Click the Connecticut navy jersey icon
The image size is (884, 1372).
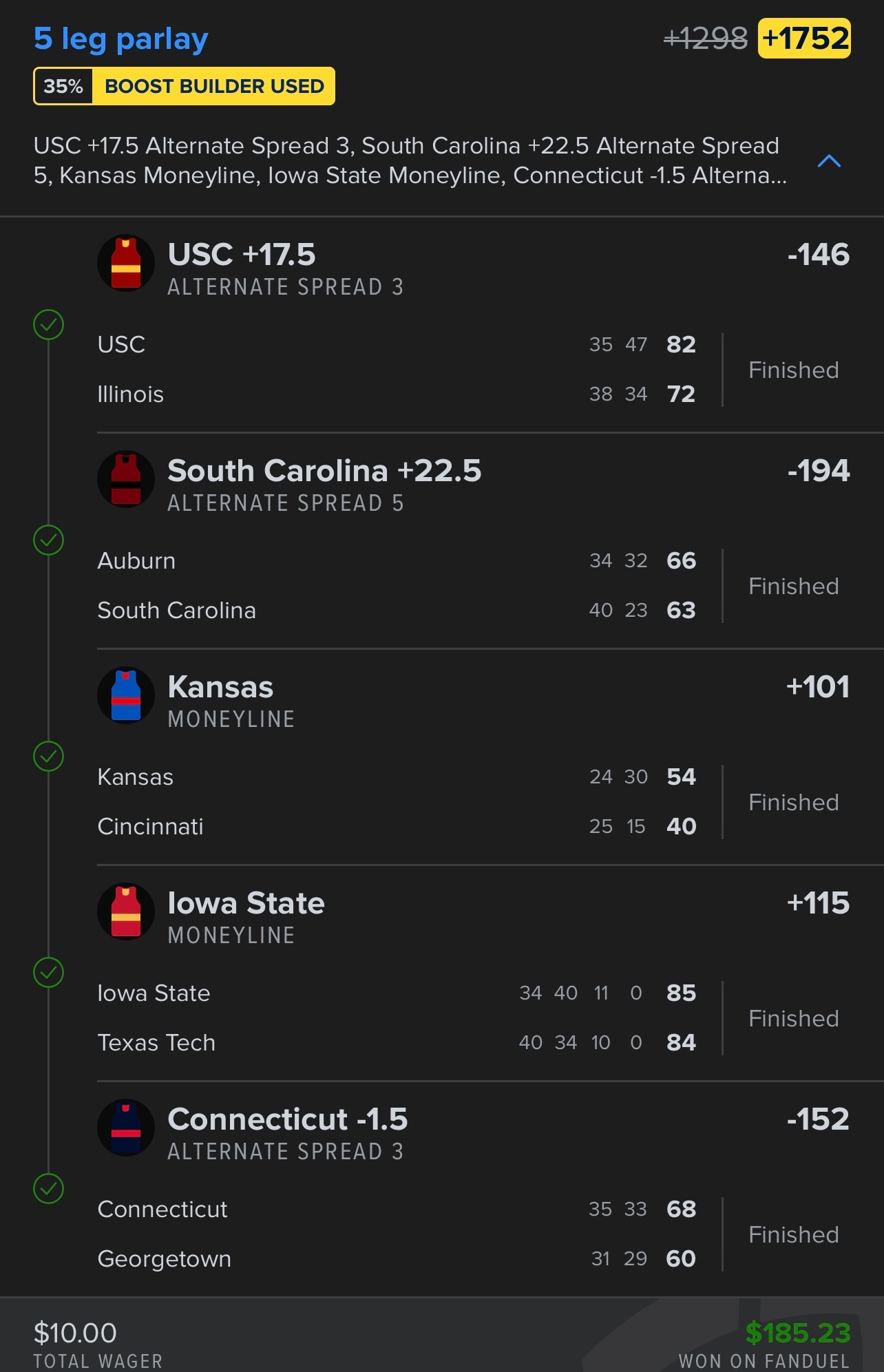pyautogui.click(x=126, y=1128)
